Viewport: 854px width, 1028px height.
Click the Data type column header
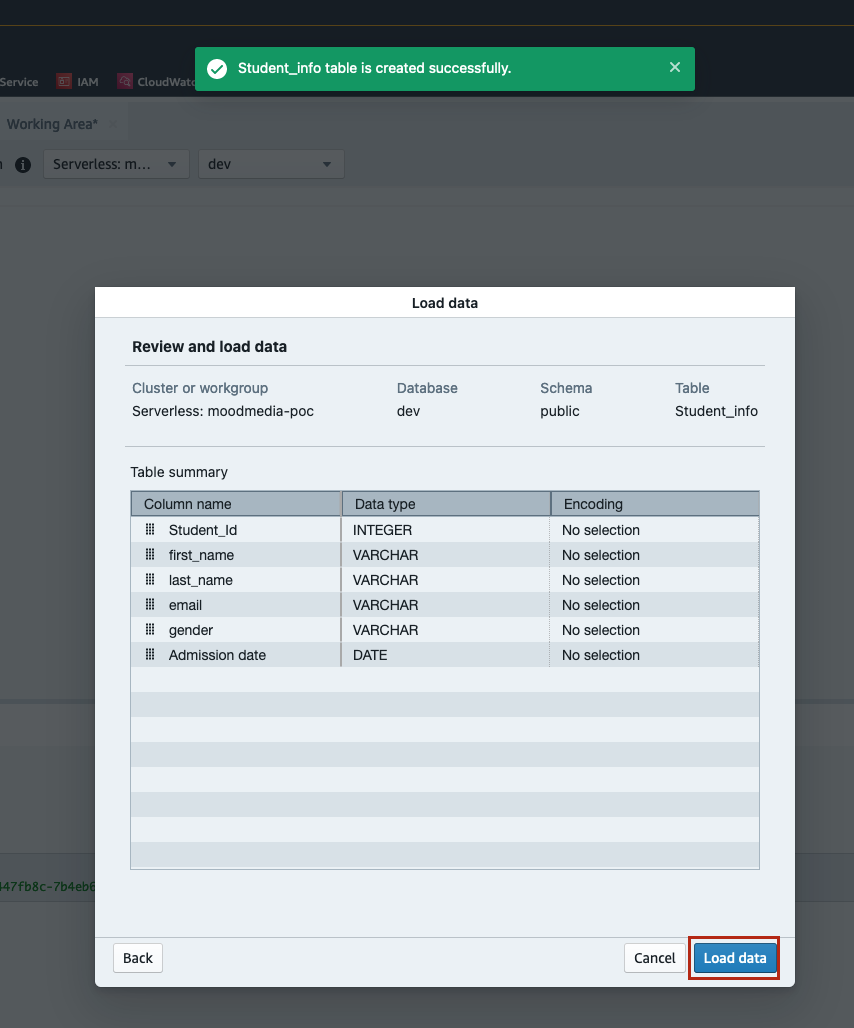click(446, 504)
